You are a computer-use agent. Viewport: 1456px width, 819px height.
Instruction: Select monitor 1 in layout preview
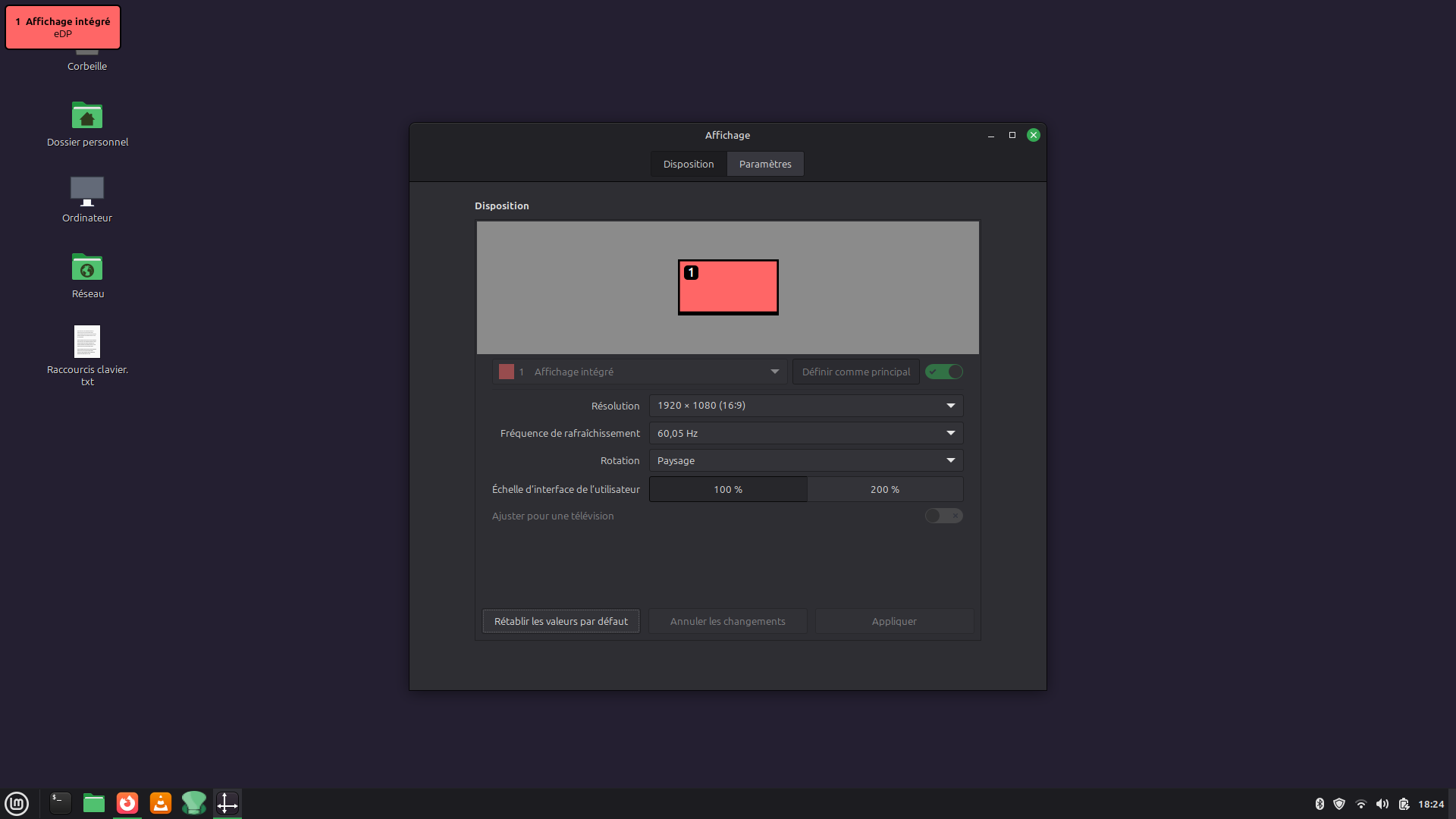[728, 287]
